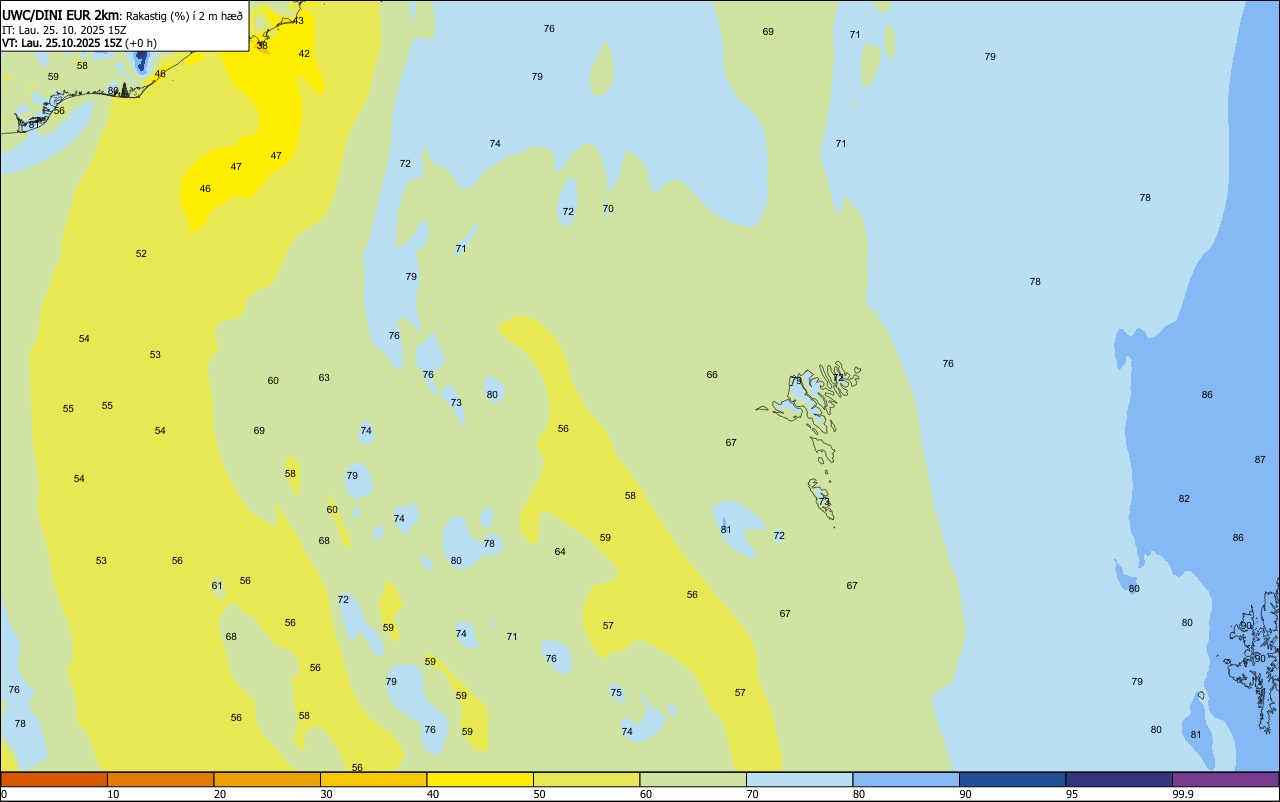Select the map value 66 west of the islands
The image size is (1280, 802).
click(712, 375)
